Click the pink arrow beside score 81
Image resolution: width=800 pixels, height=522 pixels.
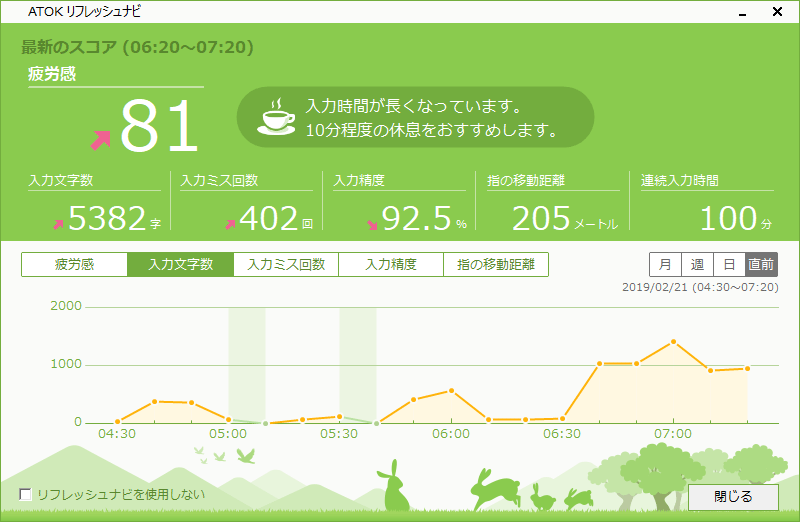tap(101, 140)
